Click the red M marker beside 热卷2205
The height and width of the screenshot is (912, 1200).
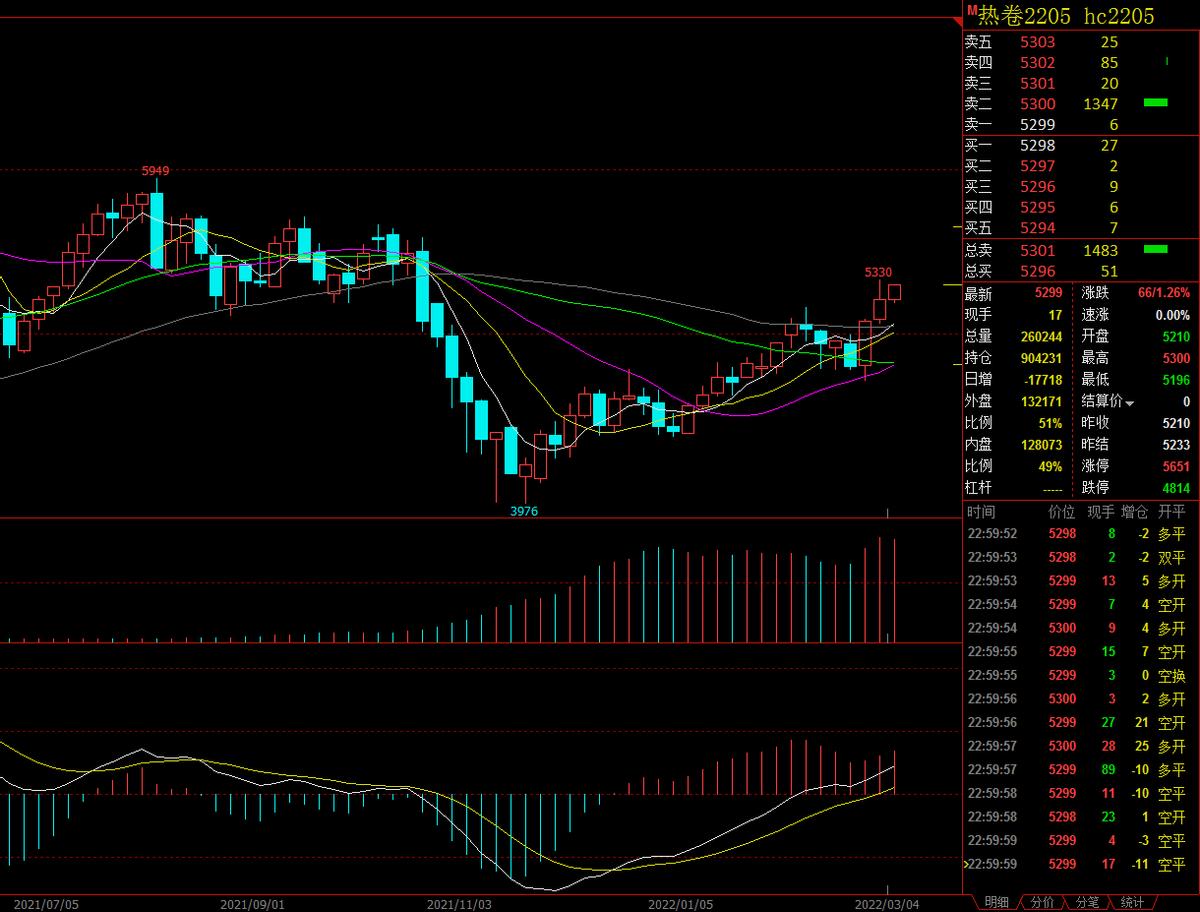point(970,9)
